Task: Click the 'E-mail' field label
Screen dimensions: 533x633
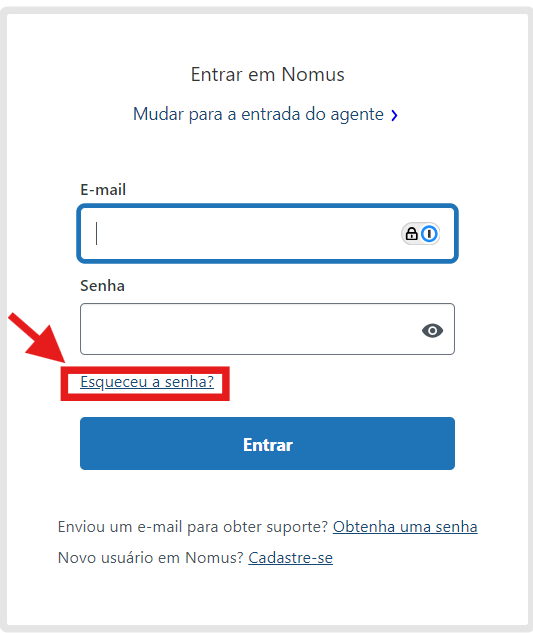Action: click(x=103, y=190)
